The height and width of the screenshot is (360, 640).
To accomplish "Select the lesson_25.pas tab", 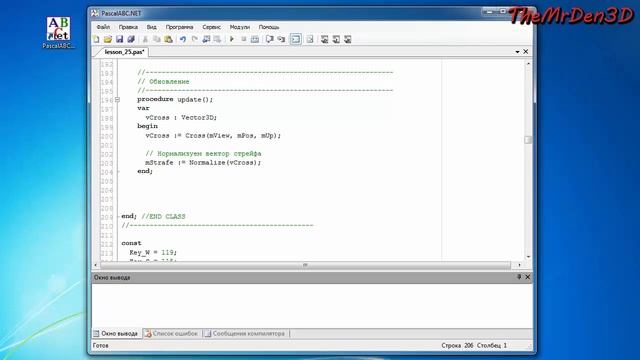I will pyautogui.click(x=124, y=52).
